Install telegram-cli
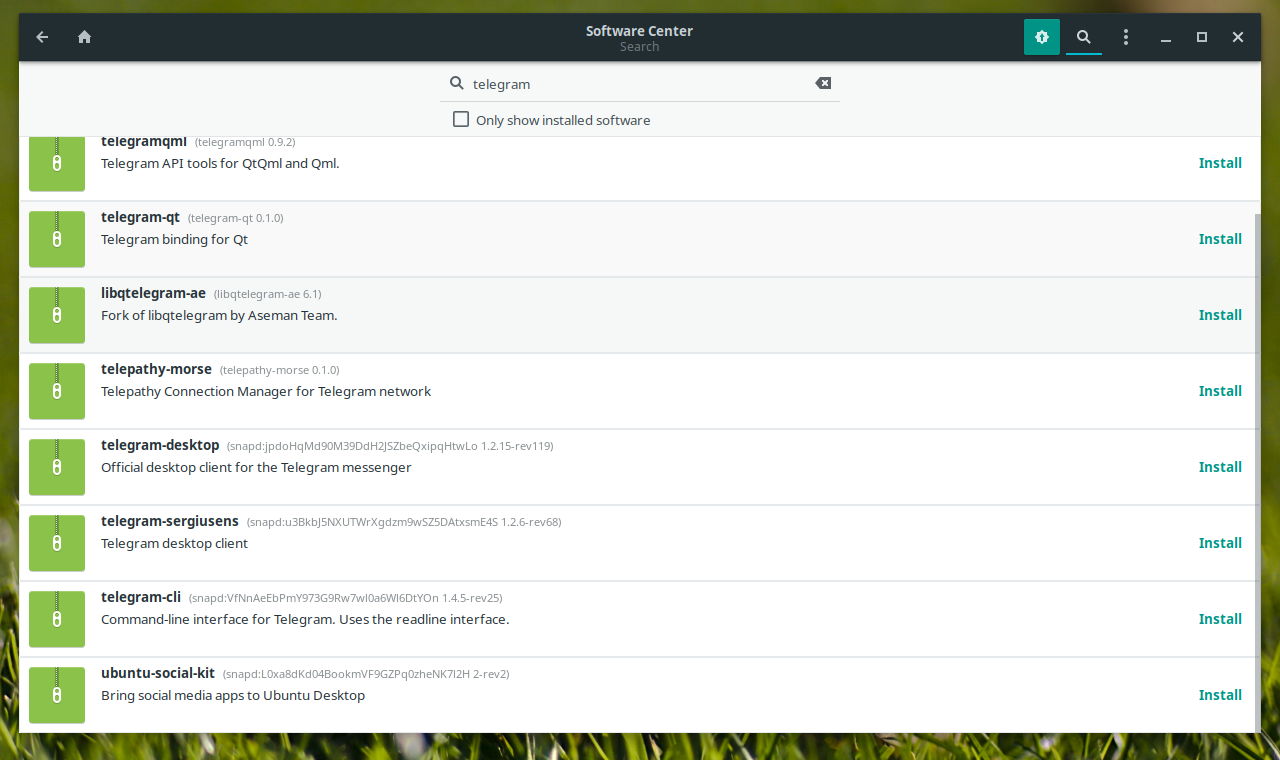The image size is (1280, 760). point(1220,619)
